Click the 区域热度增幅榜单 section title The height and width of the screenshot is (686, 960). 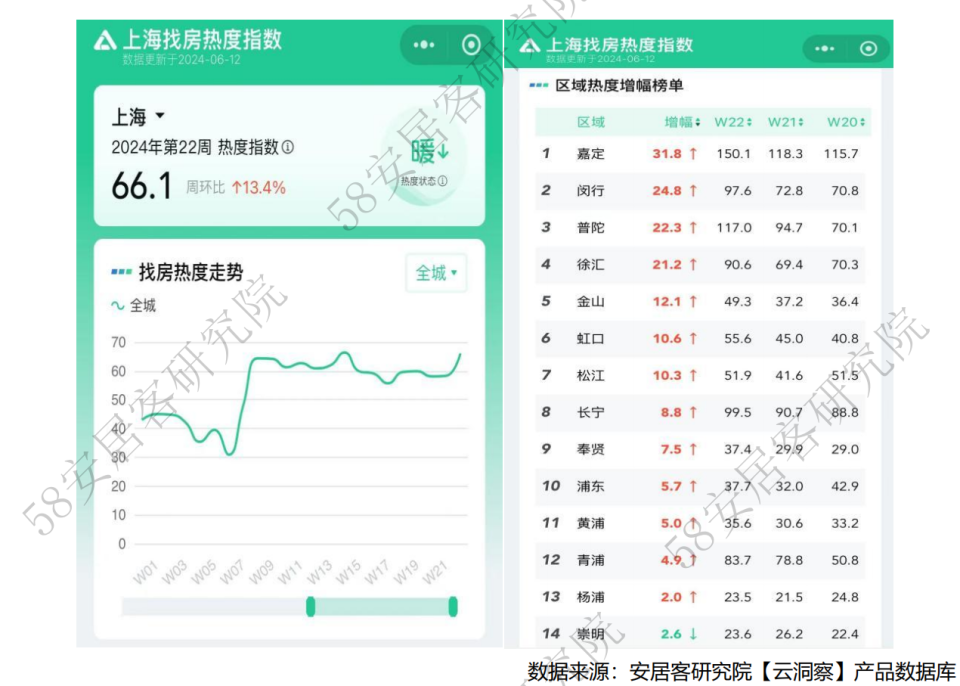pos(619,85)
